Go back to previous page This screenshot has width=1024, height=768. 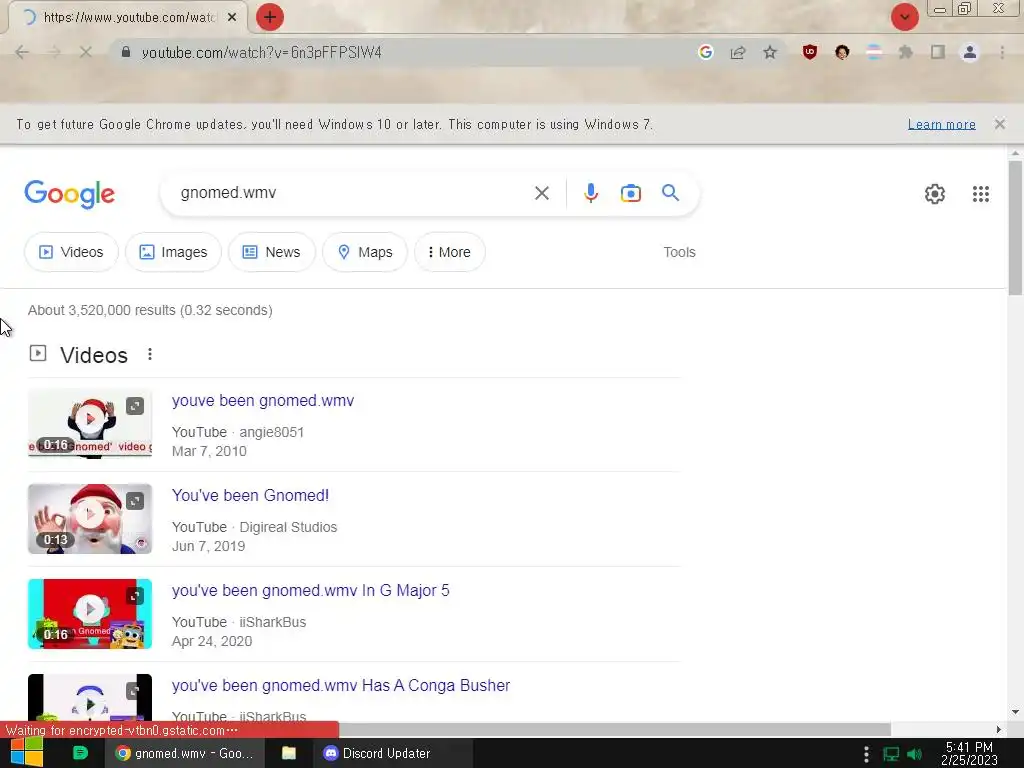(22, 52)
